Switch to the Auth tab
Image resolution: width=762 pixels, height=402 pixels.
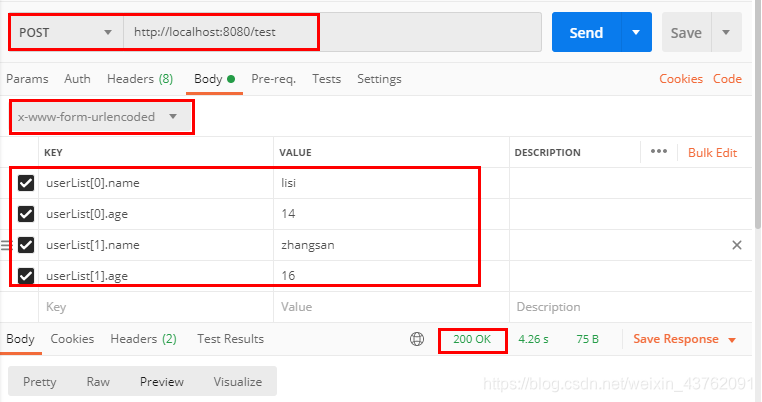77,79
